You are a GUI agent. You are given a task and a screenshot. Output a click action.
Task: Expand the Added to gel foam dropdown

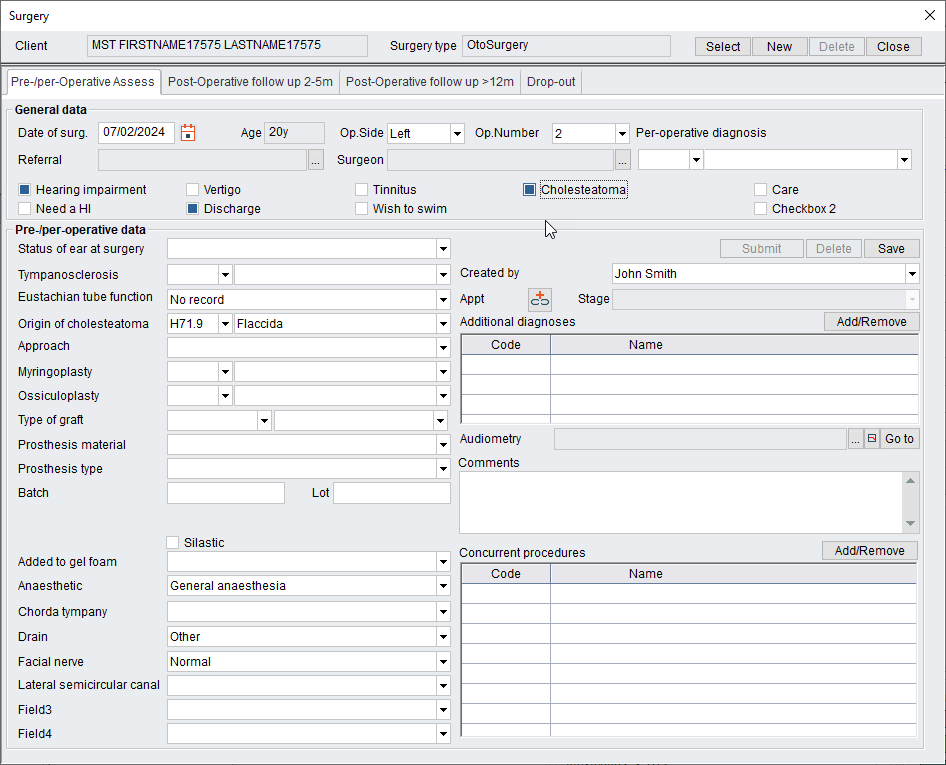tap(443, 562)
